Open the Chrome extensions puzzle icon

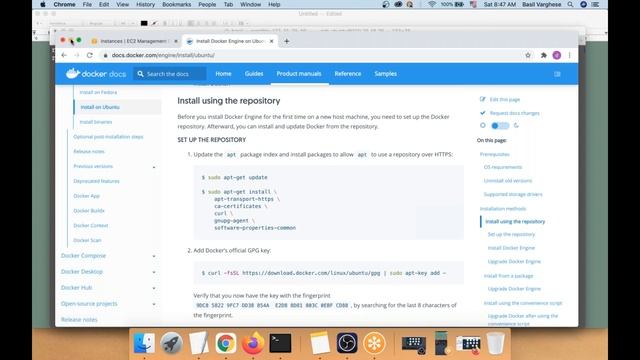[544, 55]
